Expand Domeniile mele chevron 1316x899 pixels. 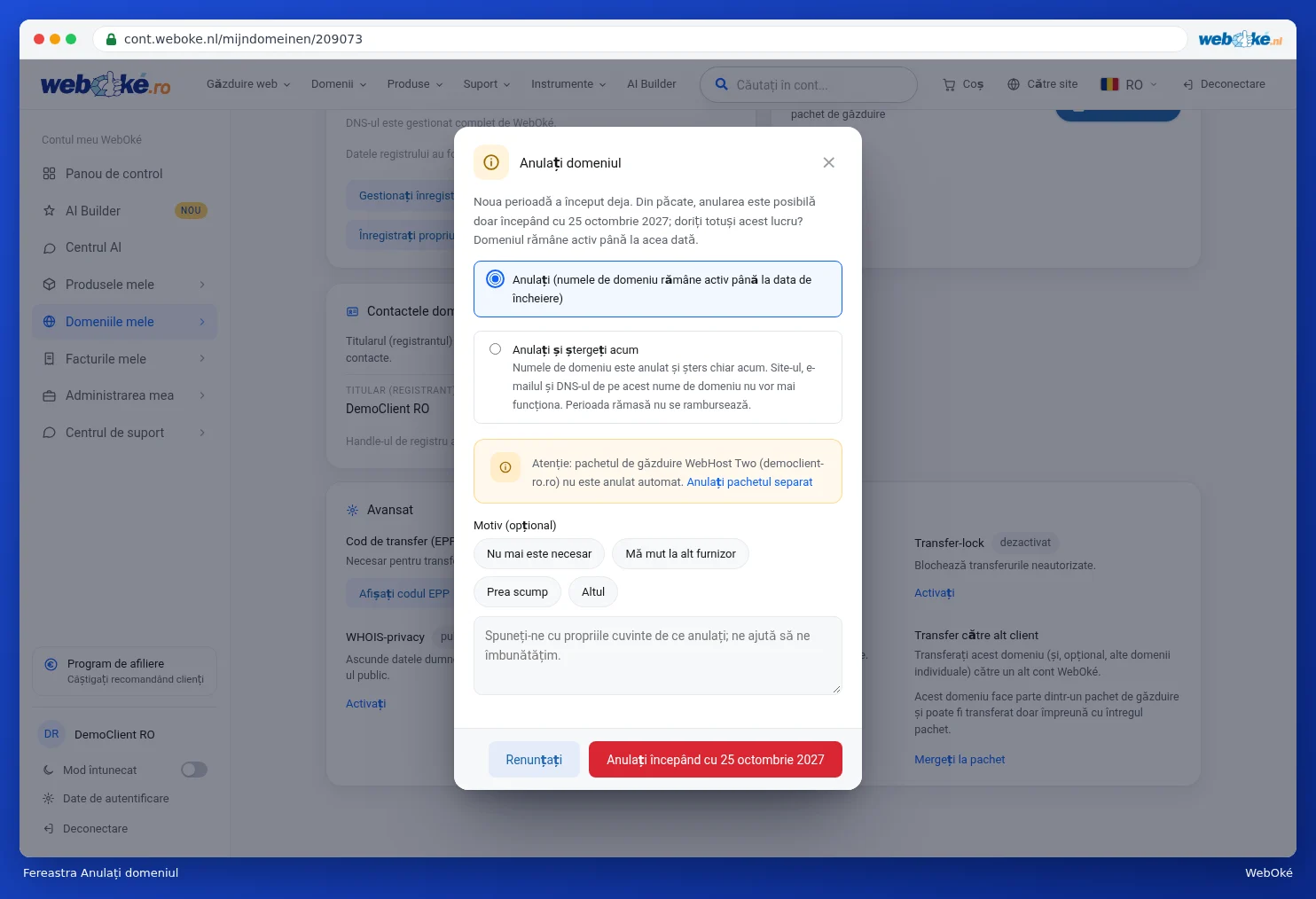pos(202,322)
